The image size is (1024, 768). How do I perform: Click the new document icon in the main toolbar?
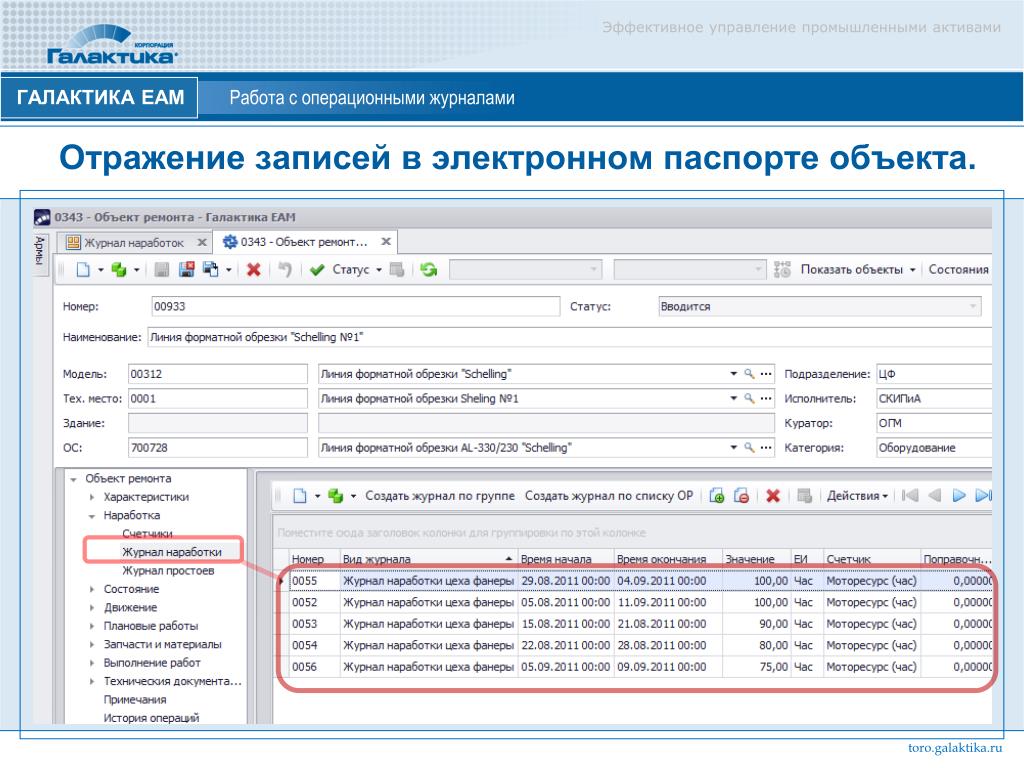point(83,270)
